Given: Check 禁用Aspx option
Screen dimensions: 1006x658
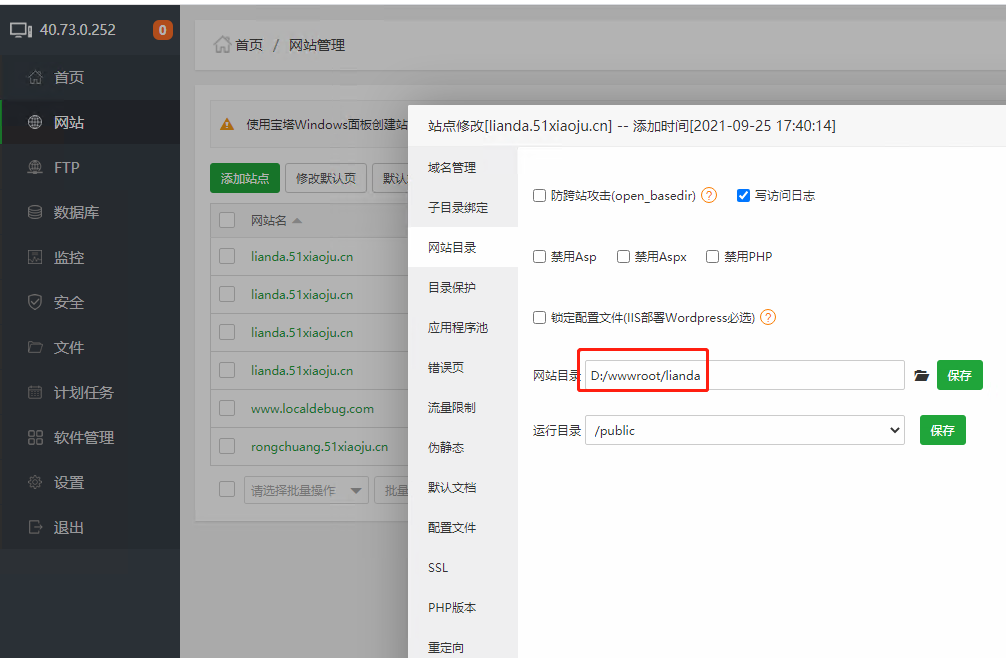Looking at the screenshot, I should pos(623,257).
